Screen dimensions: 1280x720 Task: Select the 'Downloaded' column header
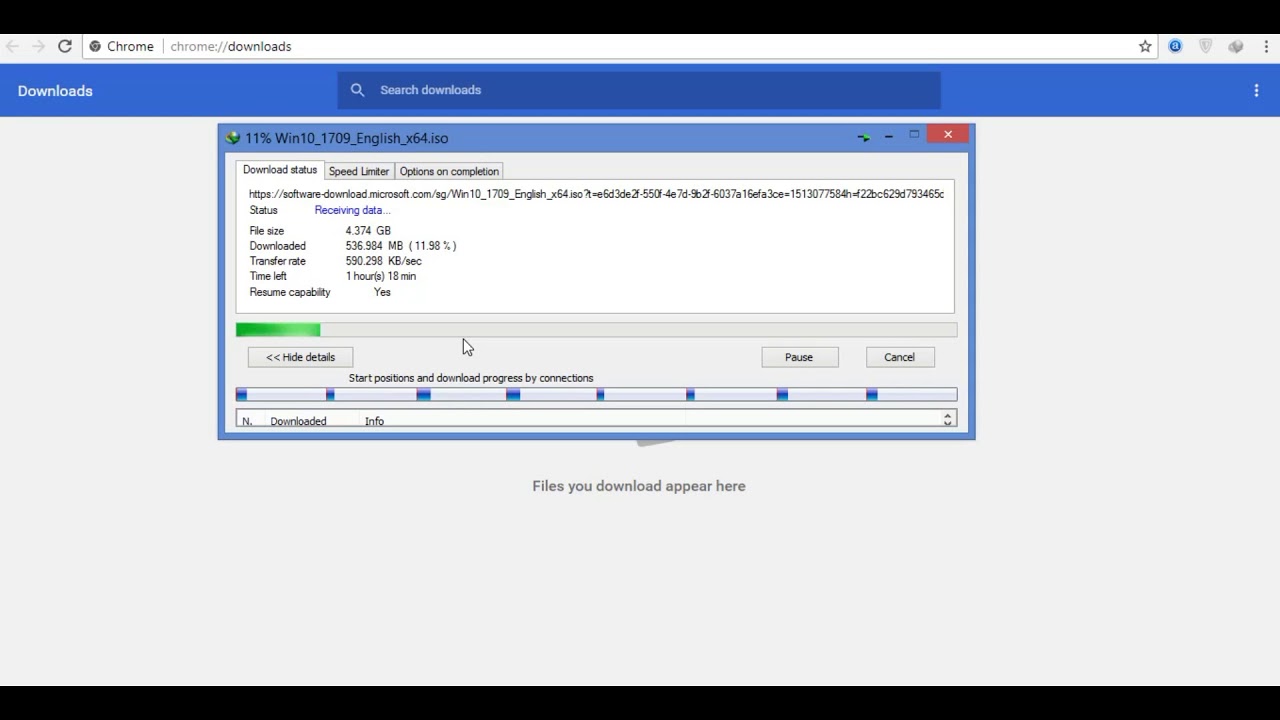pyautogui.click(x=298, y=421)
